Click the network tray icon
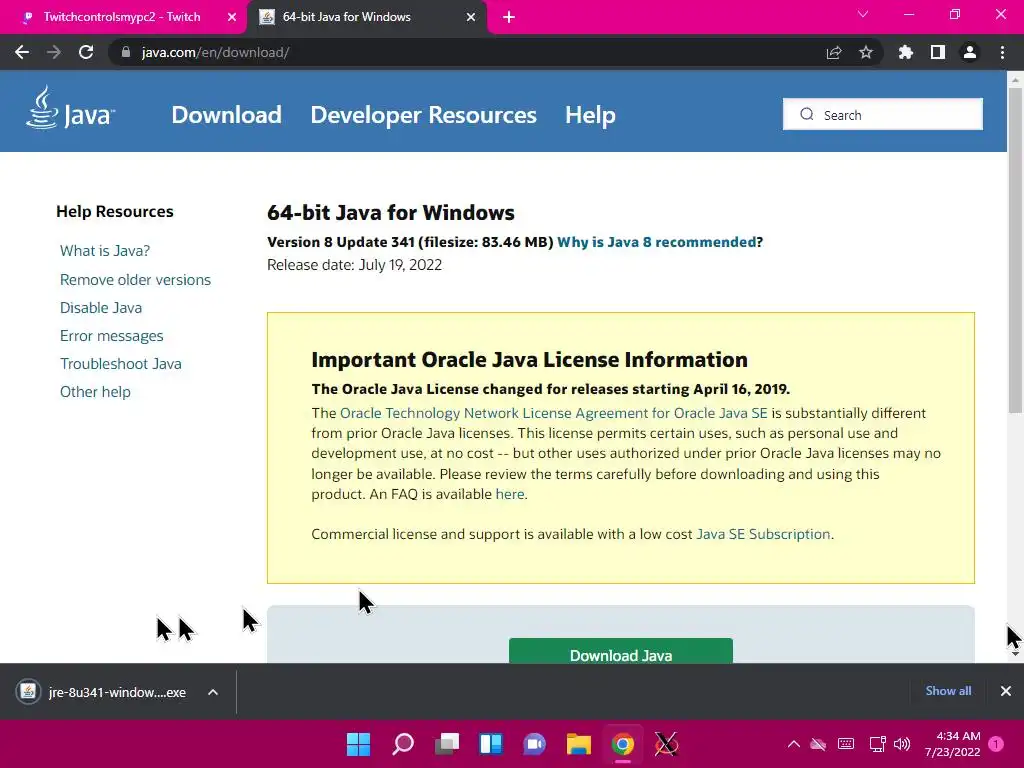This screenshot has height=768, width=1024. pos(877,744)
